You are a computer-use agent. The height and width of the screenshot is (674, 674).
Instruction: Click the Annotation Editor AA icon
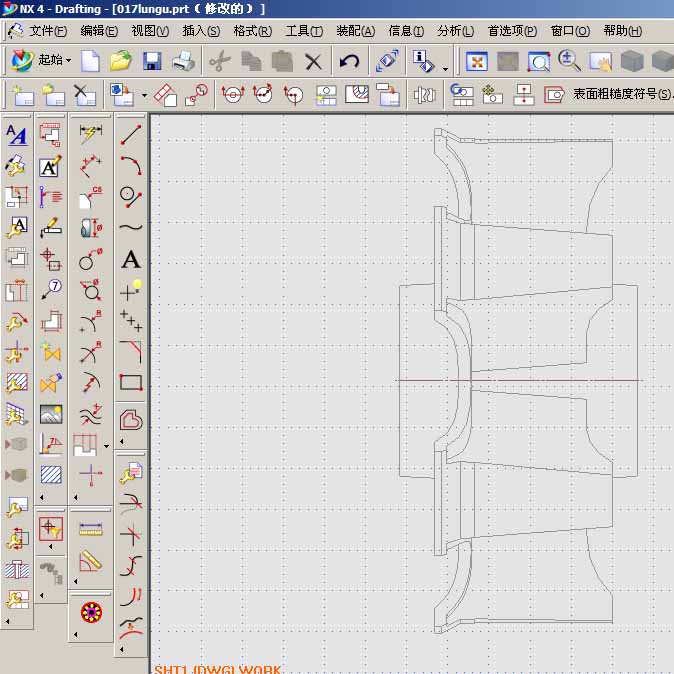[x=17, y=135]
